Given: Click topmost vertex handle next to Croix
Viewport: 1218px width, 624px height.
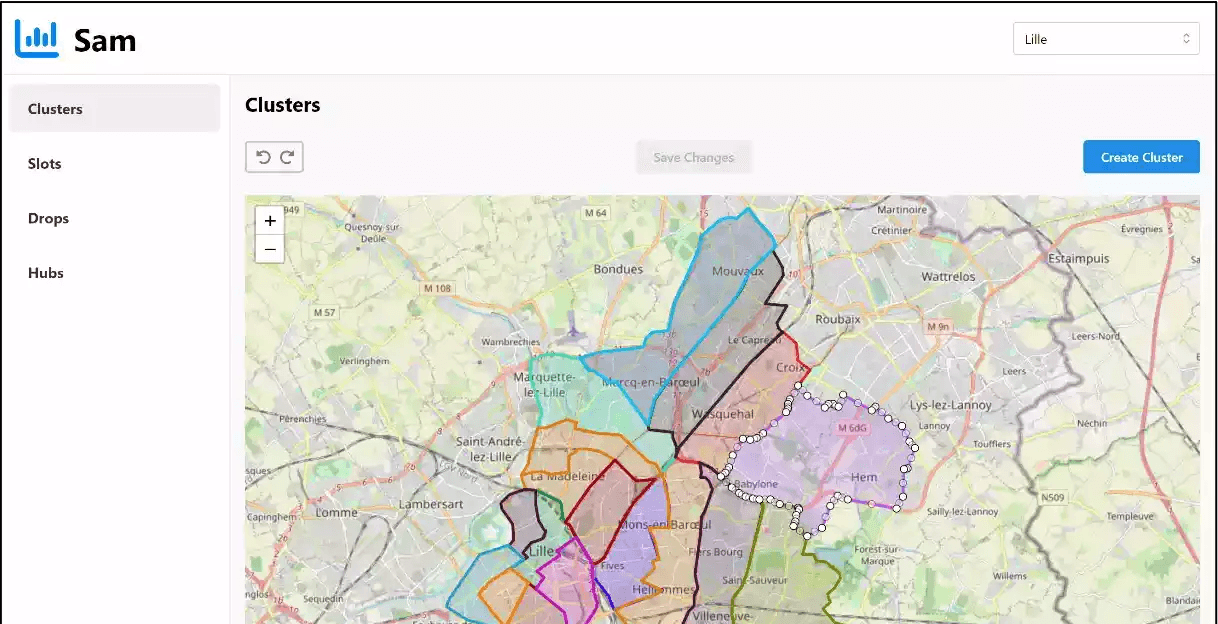Looking at the screenshot, I should pos(798,386).
